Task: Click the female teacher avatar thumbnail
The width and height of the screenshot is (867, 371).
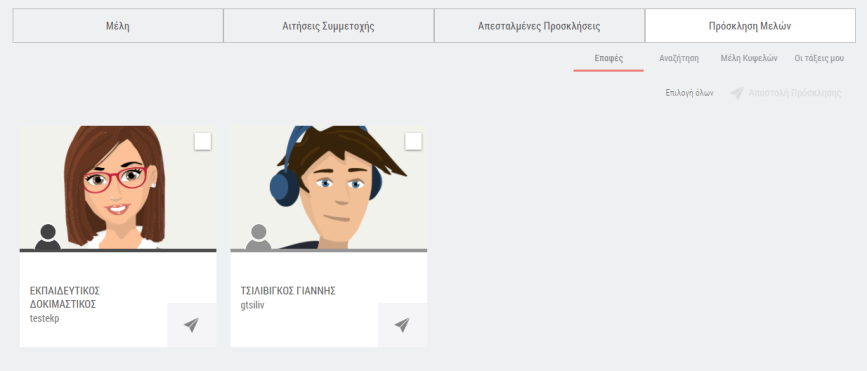Action: click(118, 188)
